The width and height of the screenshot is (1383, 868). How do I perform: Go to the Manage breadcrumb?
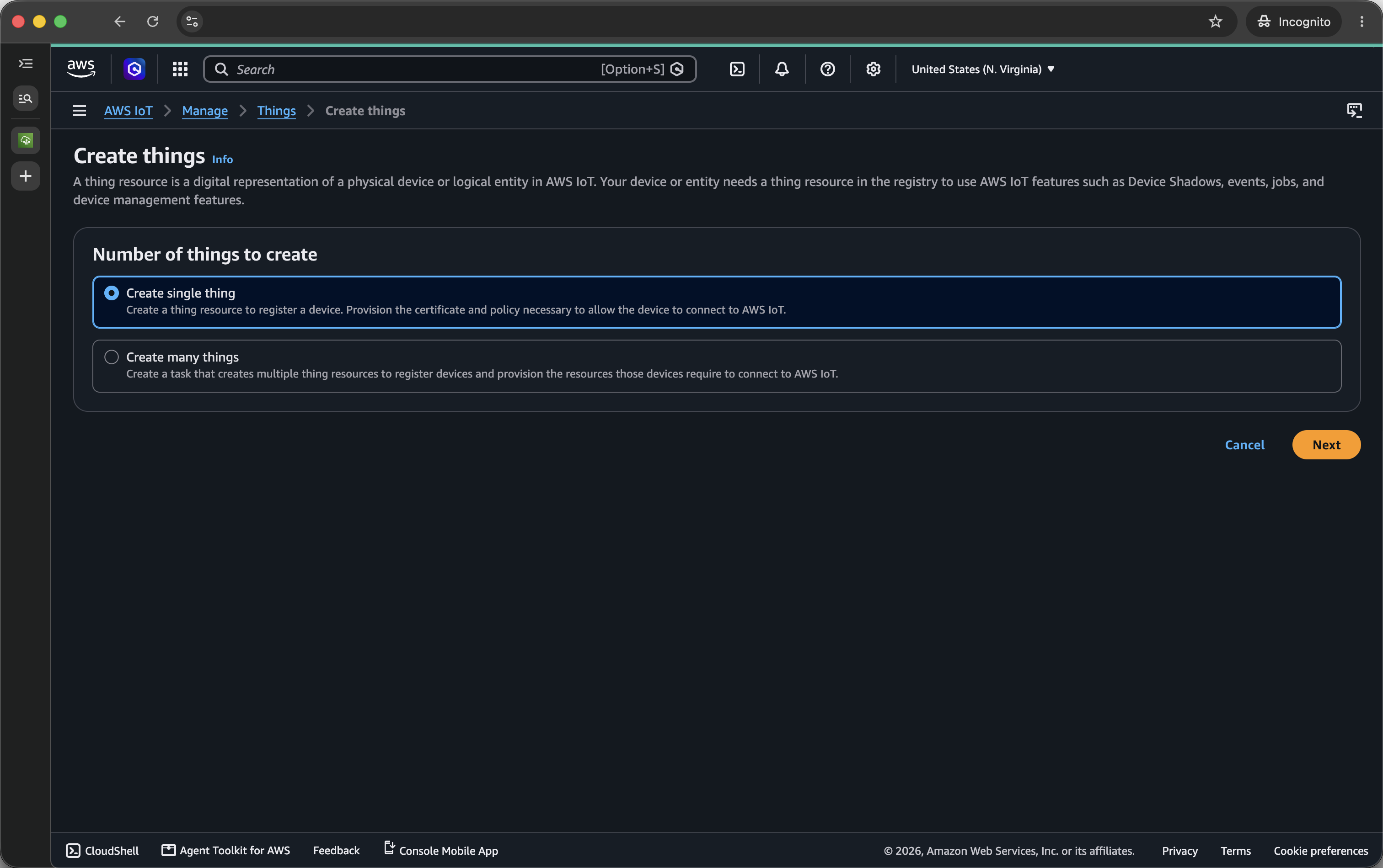[x=204, y=110]
